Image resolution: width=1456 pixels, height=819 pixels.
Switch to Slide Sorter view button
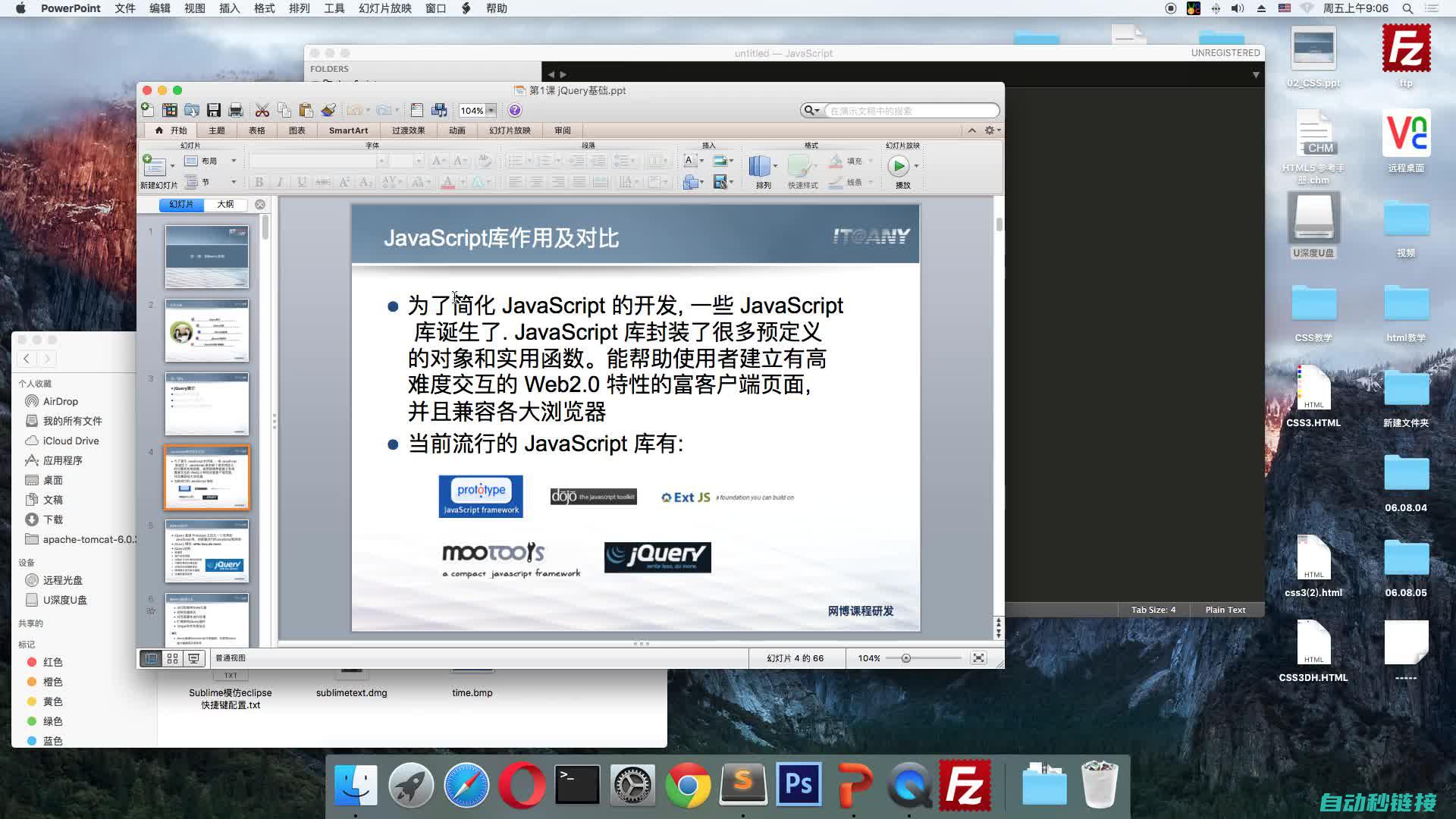[173, 658]
